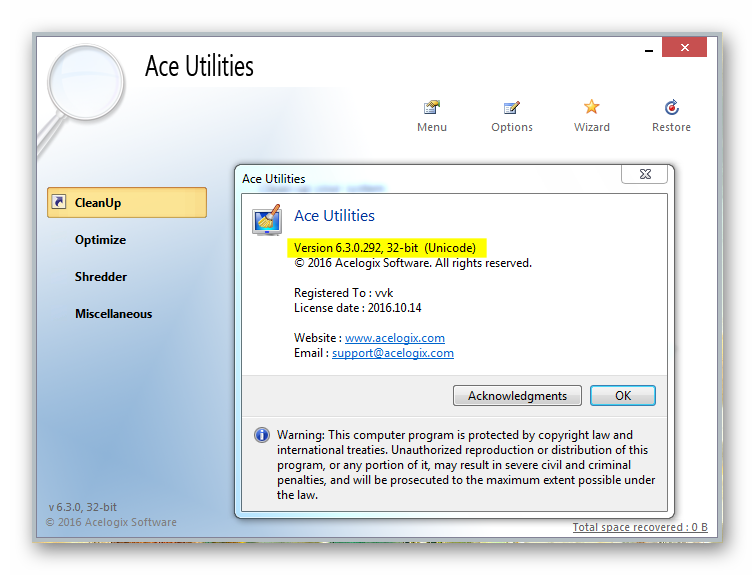
Task: Click the Ace Utilities broom icon in dialog
Action: 267,220
